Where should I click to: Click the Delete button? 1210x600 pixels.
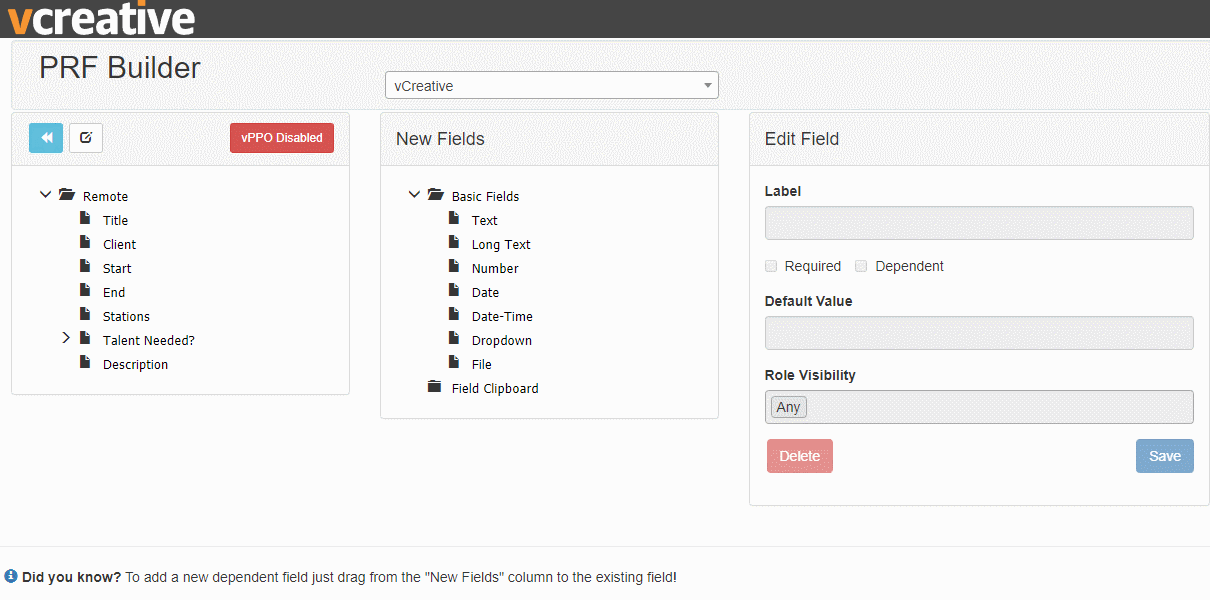[800, 456]
